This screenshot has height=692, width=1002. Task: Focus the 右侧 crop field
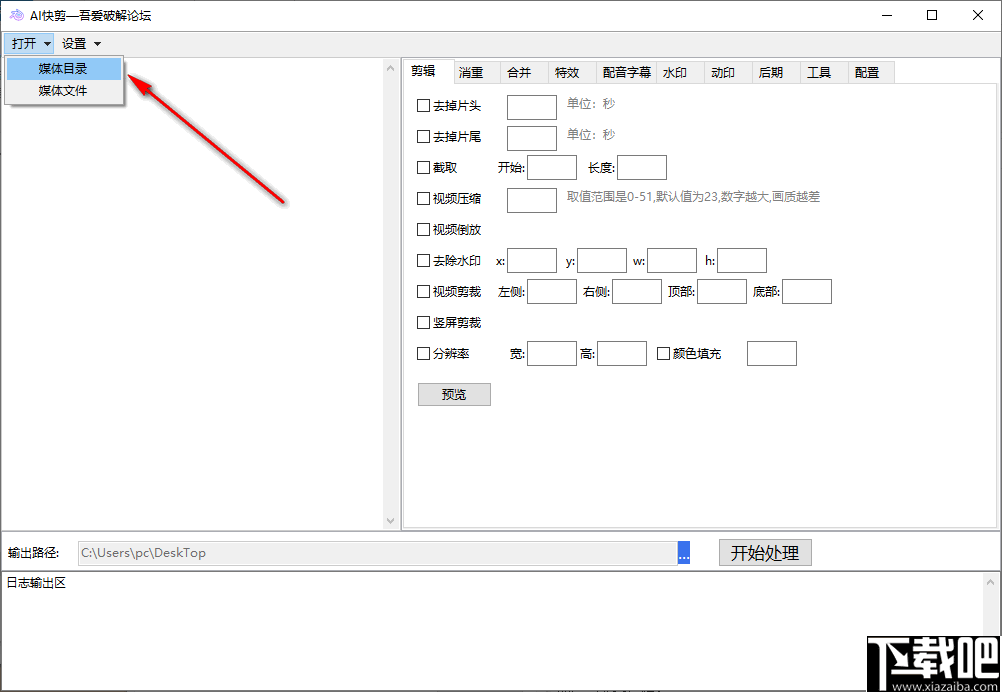[636, 291]
